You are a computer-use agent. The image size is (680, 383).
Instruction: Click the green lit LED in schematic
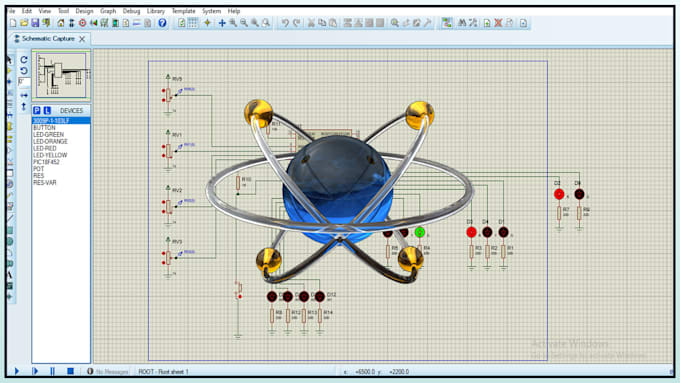tap(419, 232)
